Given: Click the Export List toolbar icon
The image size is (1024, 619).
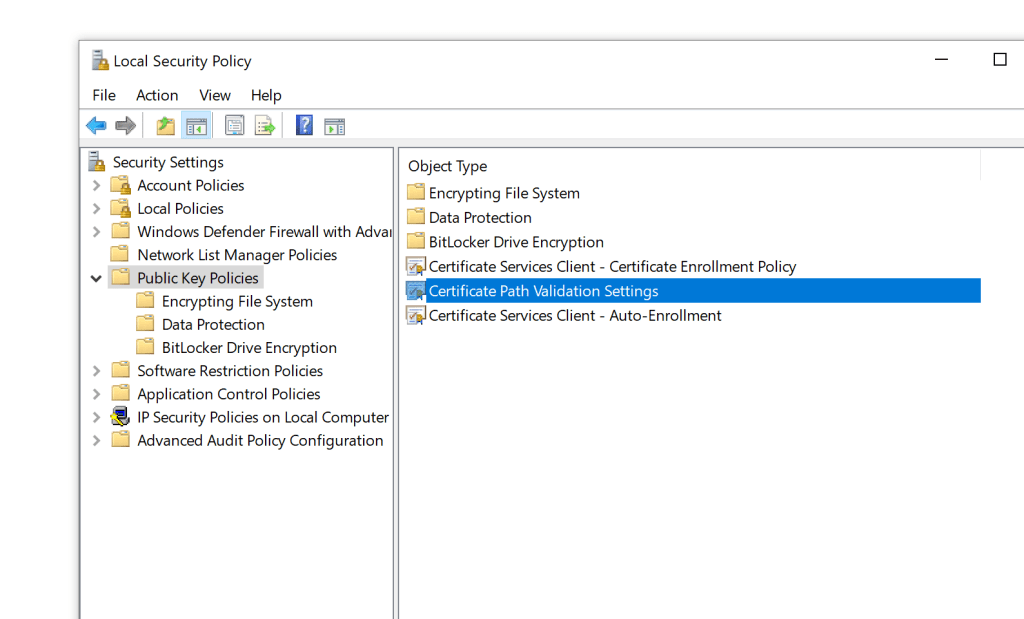Looking at the screenshot, I should (265, 126).
